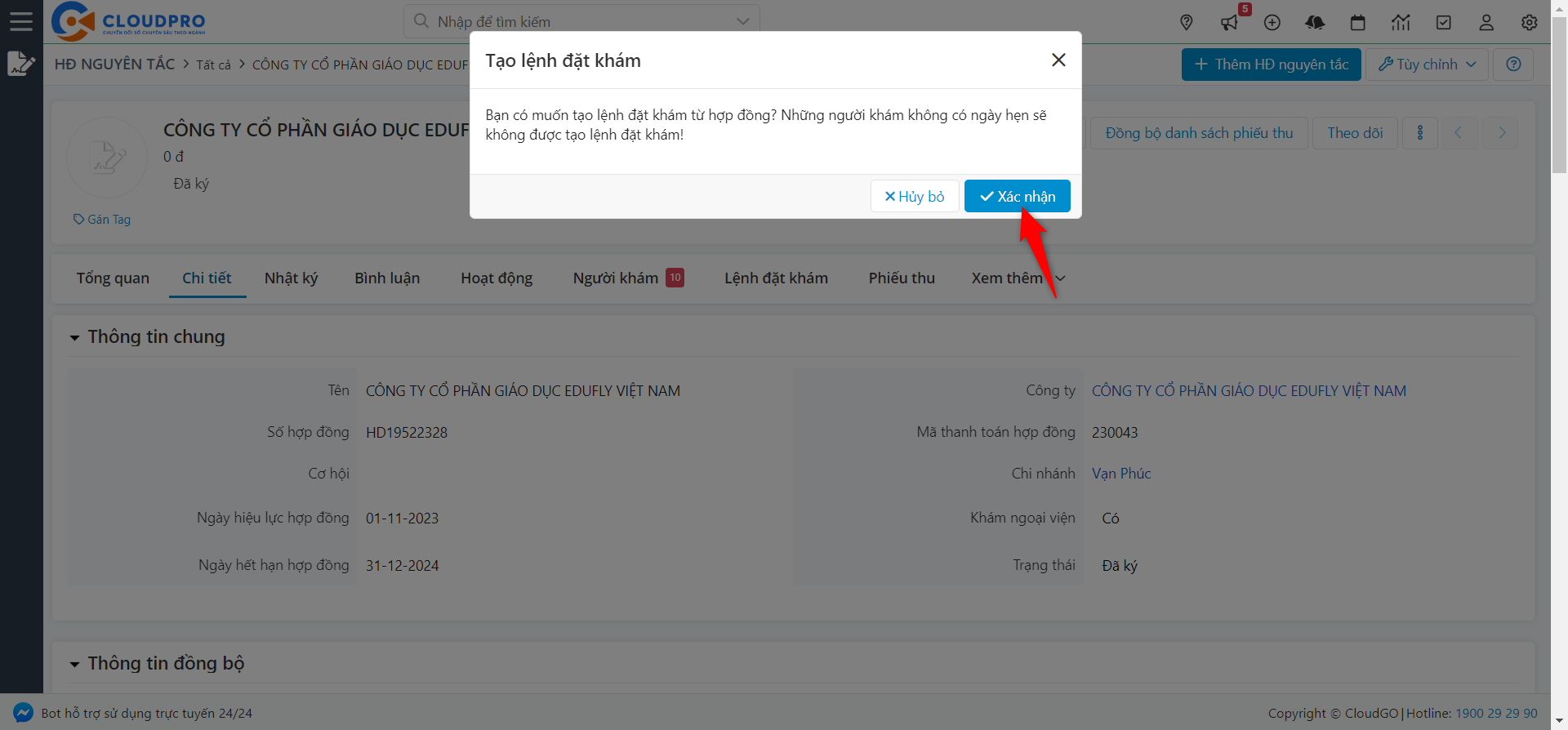1568x730 pixels.
Task: Open announcements megaphone icon
Action: pyautogui.click(x=1229, y=23)
